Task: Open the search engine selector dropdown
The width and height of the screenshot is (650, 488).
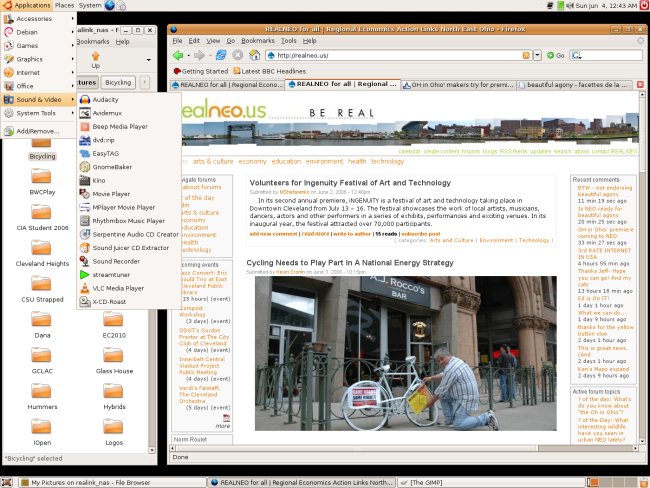Action: (x=577, y=55)
